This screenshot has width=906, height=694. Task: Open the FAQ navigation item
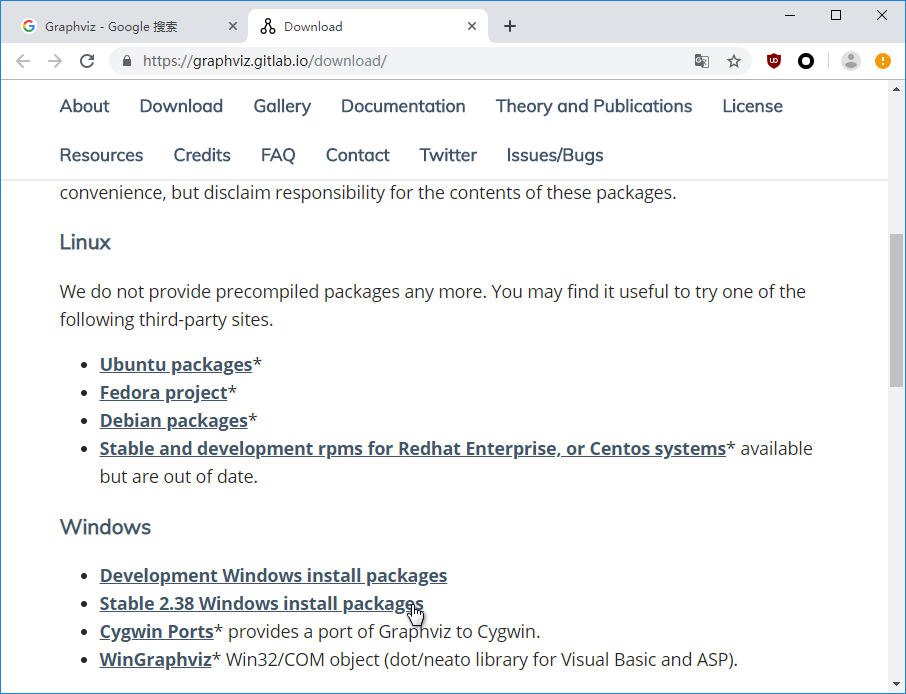tap(278, 155)
